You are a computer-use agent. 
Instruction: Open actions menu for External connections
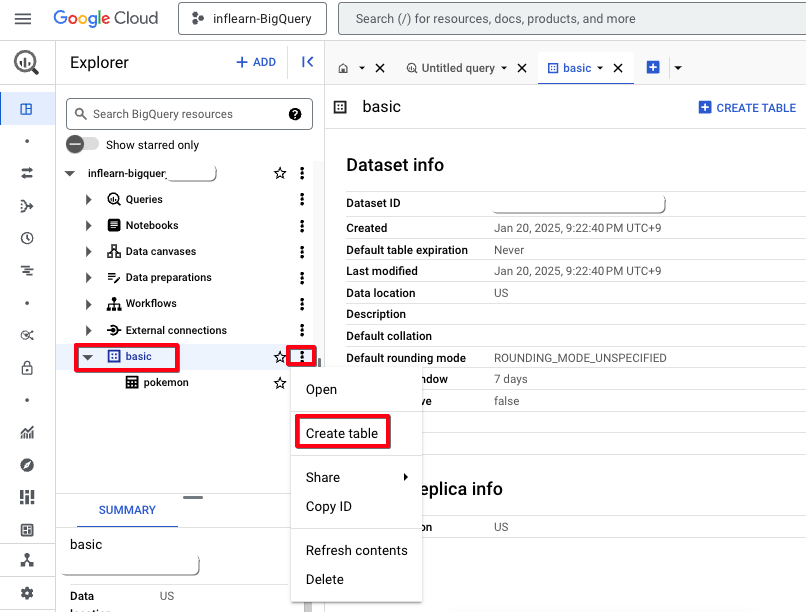coord(302,330)
